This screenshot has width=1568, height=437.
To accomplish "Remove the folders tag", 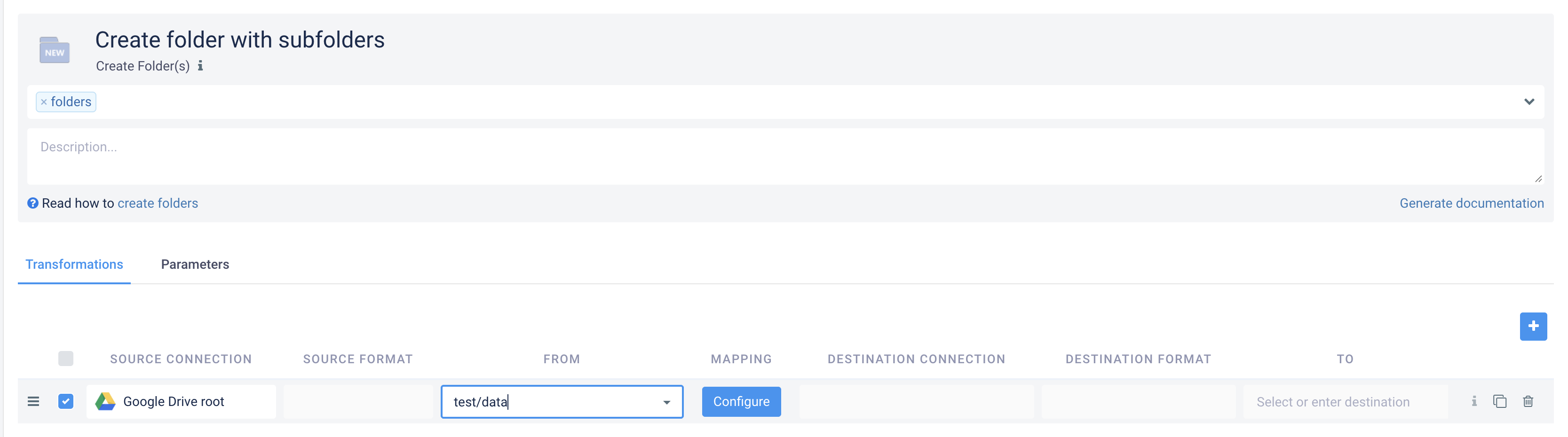I will pos(44,102).
